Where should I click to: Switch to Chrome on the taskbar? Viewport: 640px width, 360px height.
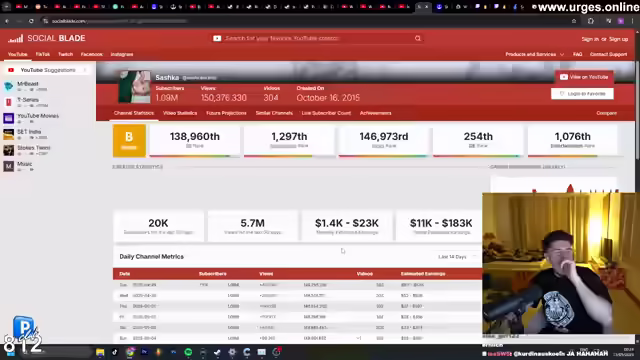[130, 352]
